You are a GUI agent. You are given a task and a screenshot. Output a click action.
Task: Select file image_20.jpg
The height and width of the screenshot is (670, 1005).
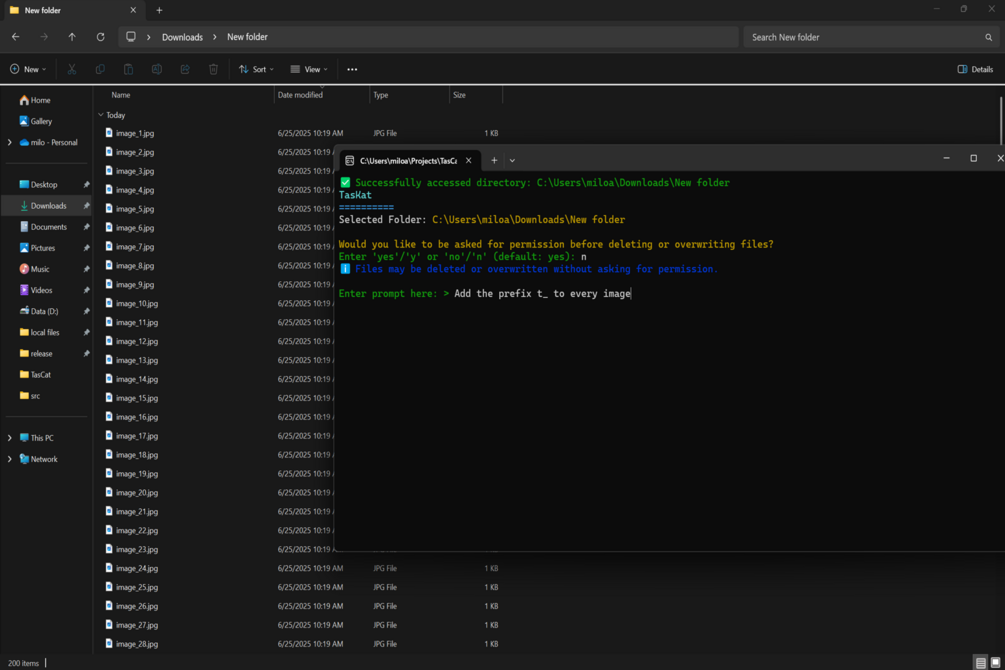tap(132, 492)
